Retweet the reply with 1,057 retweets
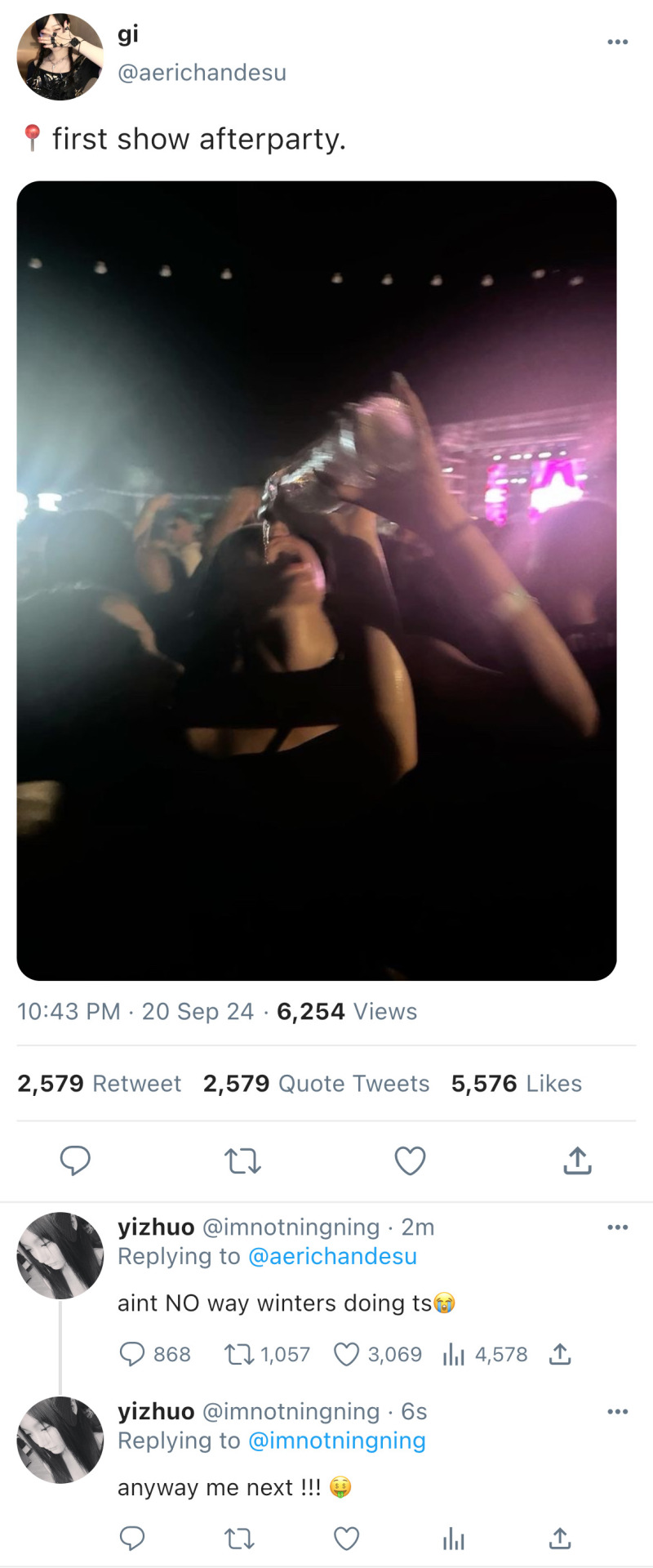 [x=239, y=1355]
